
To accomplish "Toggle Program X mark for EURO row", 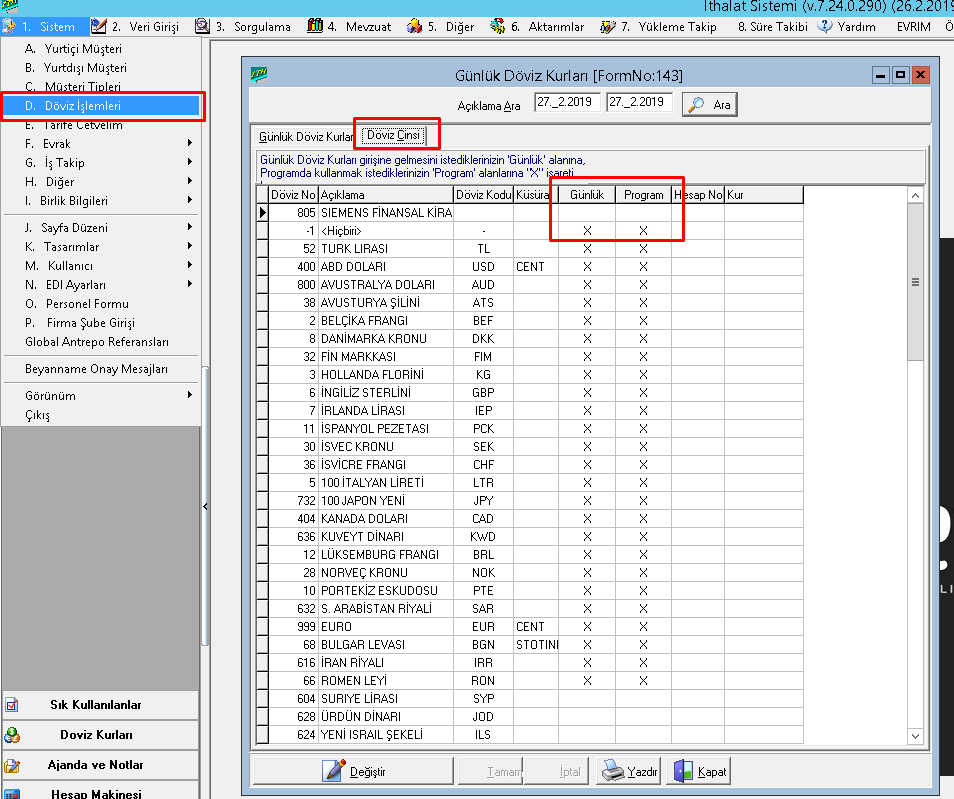I will click(643, 627).
